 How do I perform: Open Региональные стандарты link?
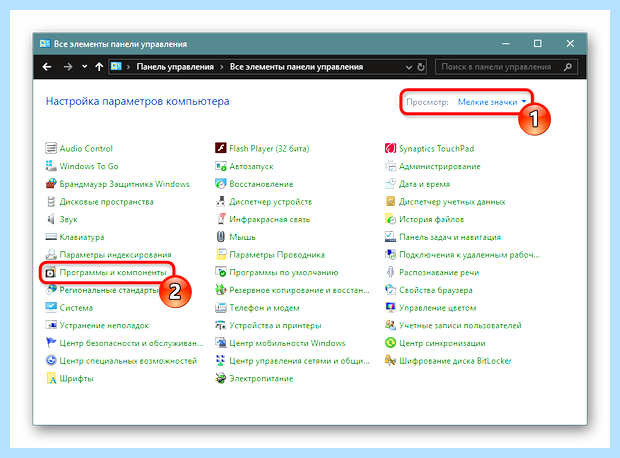tap(109, 290)
